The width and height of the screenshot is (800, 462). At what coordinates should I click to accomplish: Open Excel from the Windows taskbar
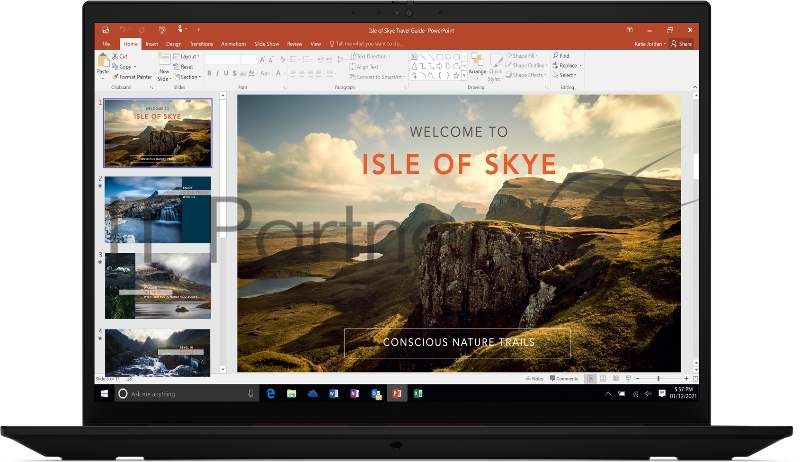(x=418, y=394)
